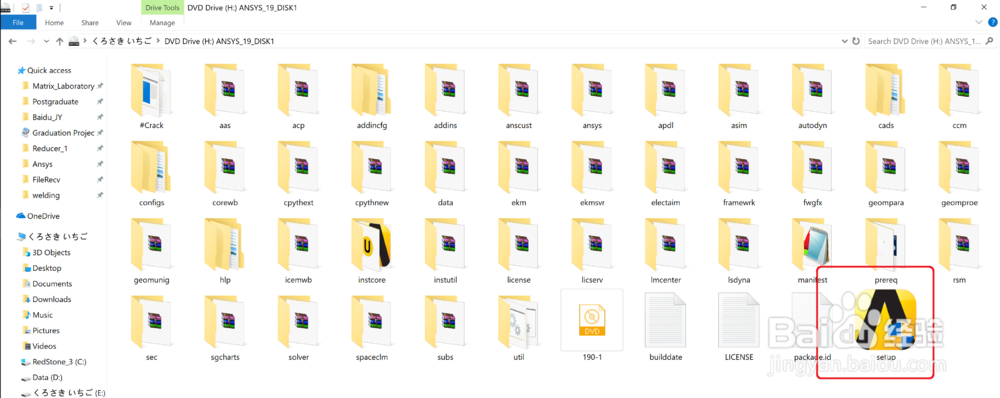Open the manifest folder
The height and width of the screenshot is (398, 1000).
coord(812,251)
